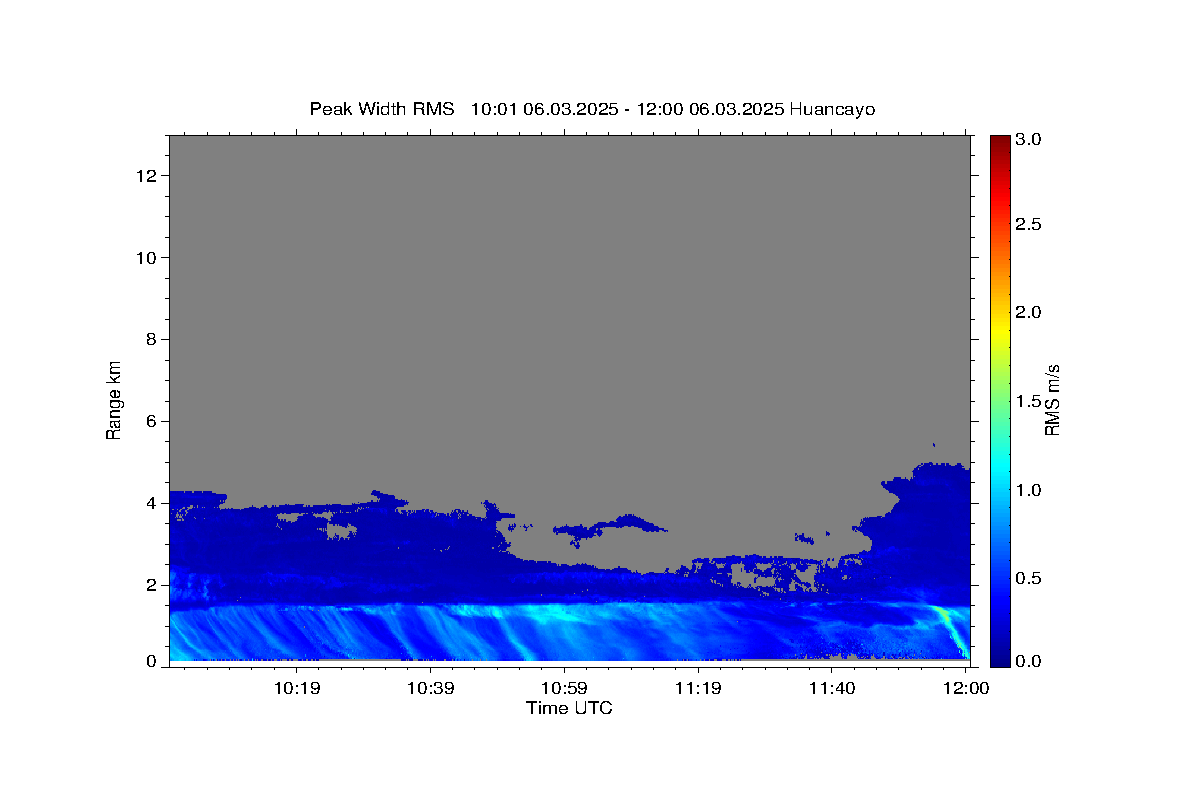Click the 11:19 time tick label
The width and height of the screenshot is (1200, 800).
click(x=698, y=688)
